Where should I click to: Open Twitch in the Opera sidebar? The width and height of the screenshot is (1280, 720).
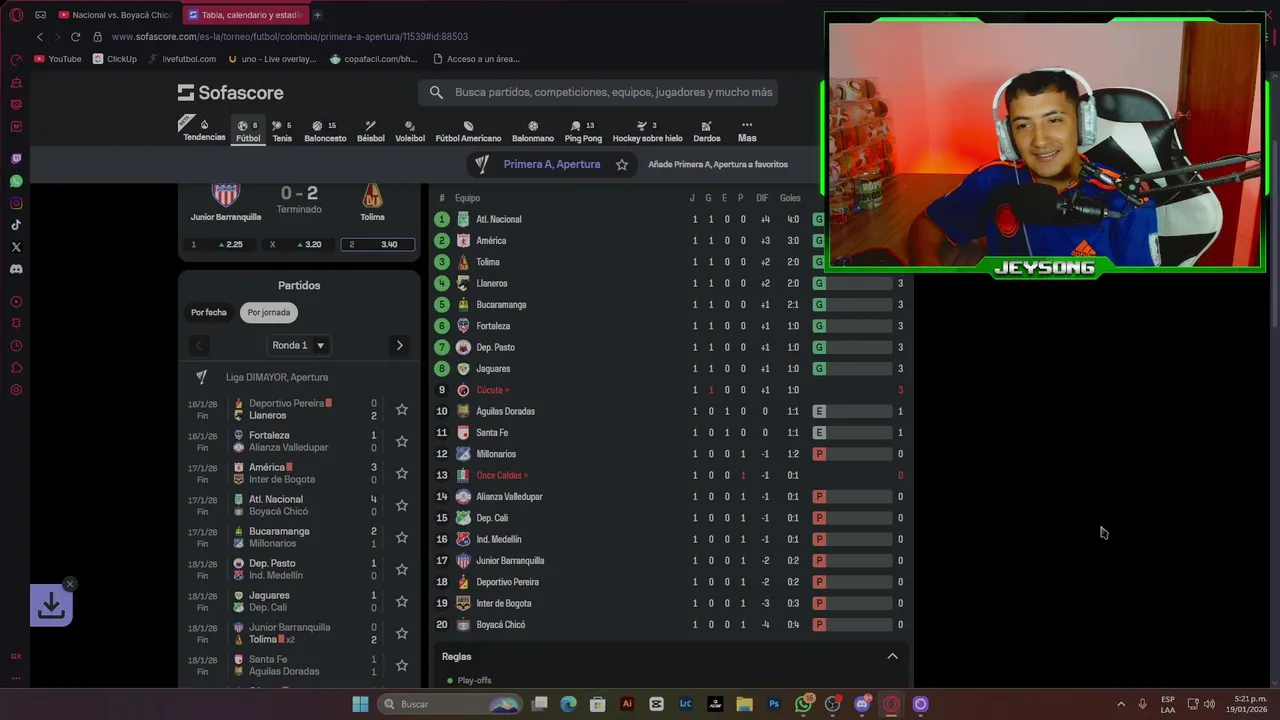pos(16,159)
